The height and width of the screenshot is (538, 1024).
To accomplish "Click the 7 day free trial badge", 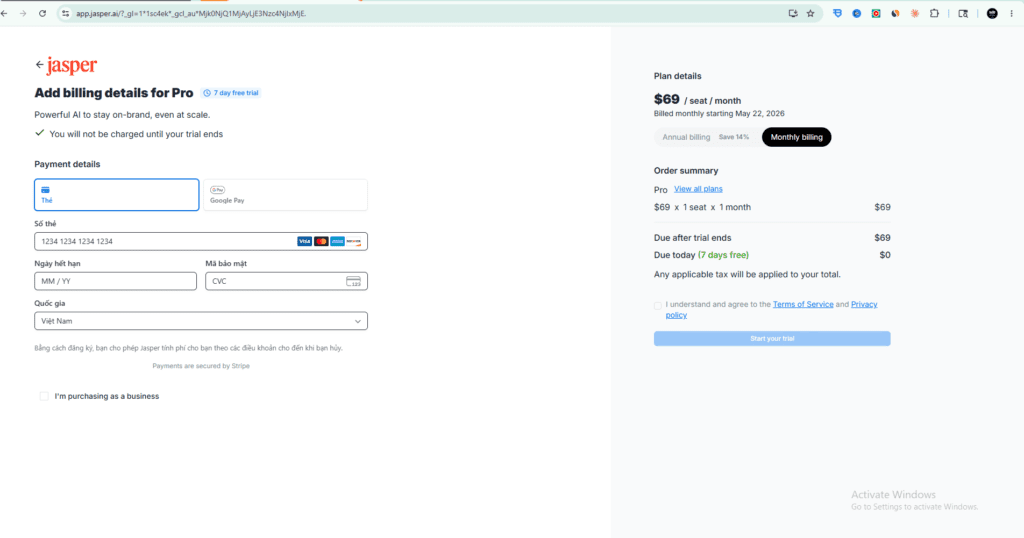I will tap(231, 93).
